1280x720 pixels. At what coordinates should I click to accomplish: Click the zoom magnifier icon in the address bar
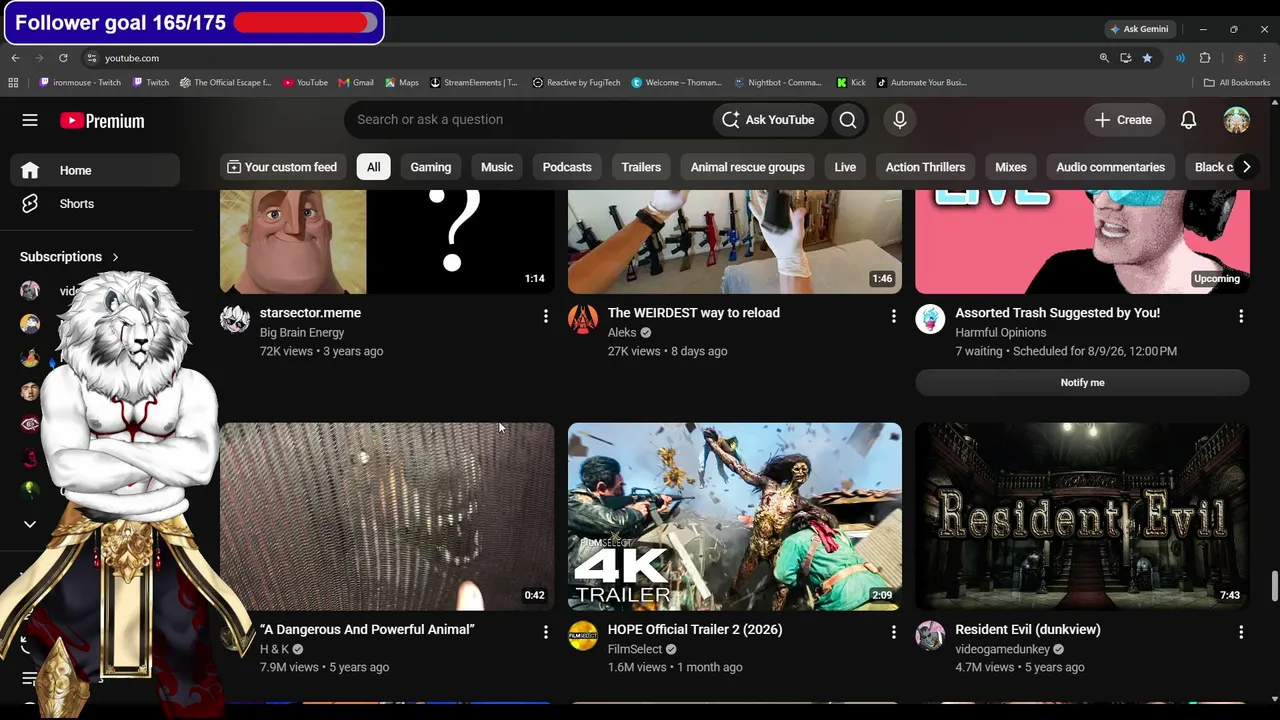(x=1104, y=58)
